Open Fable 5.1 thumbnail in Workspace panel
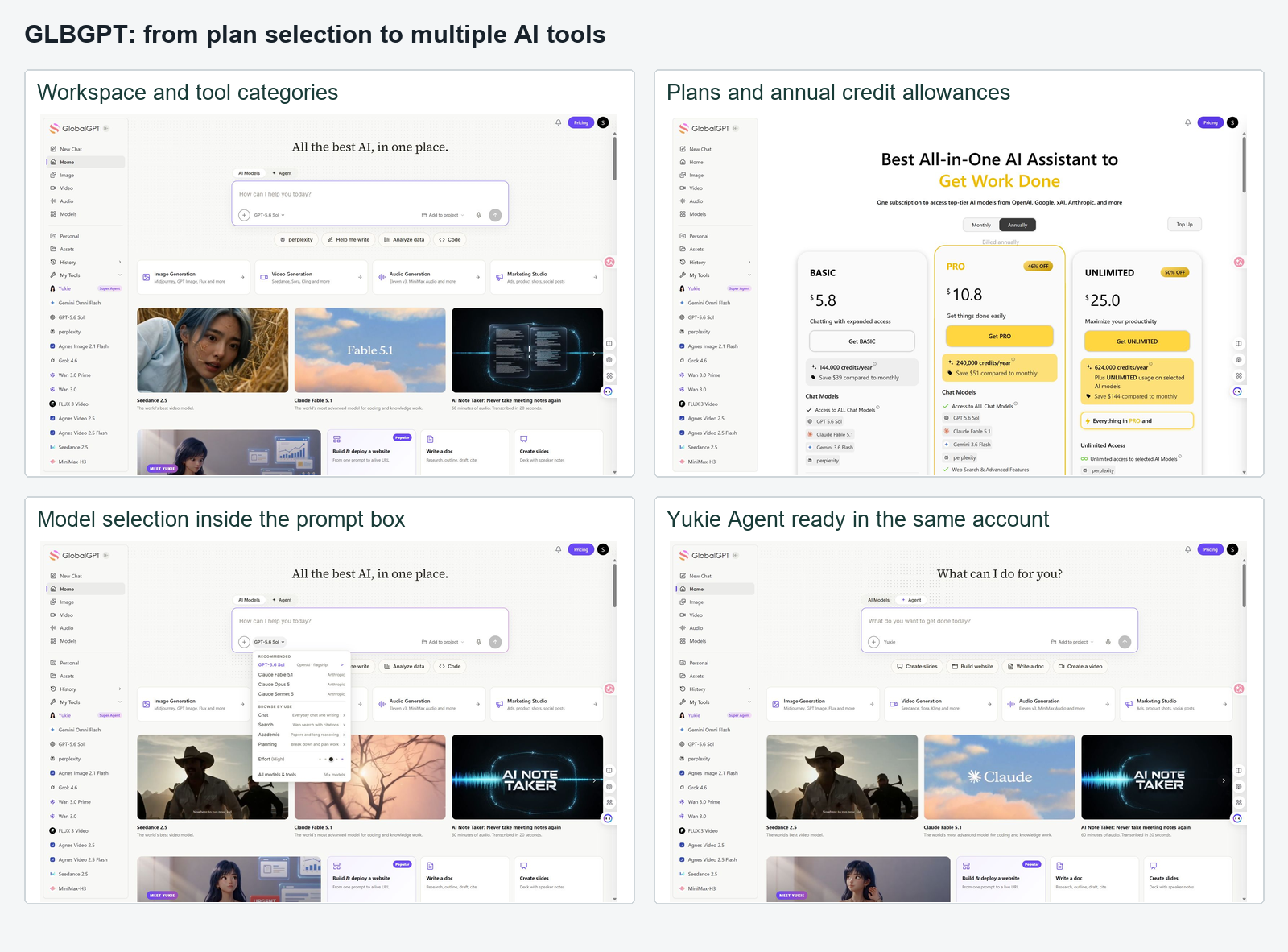The image size is (1288, 952). coord(369,350)
